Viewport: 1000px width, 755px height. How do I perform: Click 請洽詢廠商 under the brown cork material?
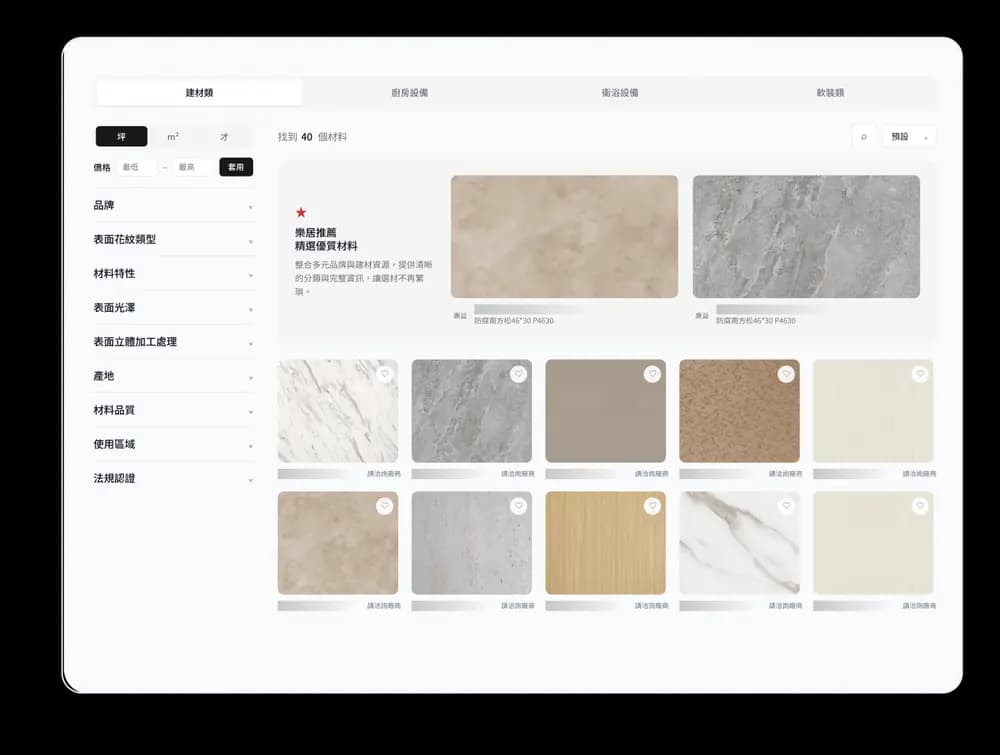[786, 474]
